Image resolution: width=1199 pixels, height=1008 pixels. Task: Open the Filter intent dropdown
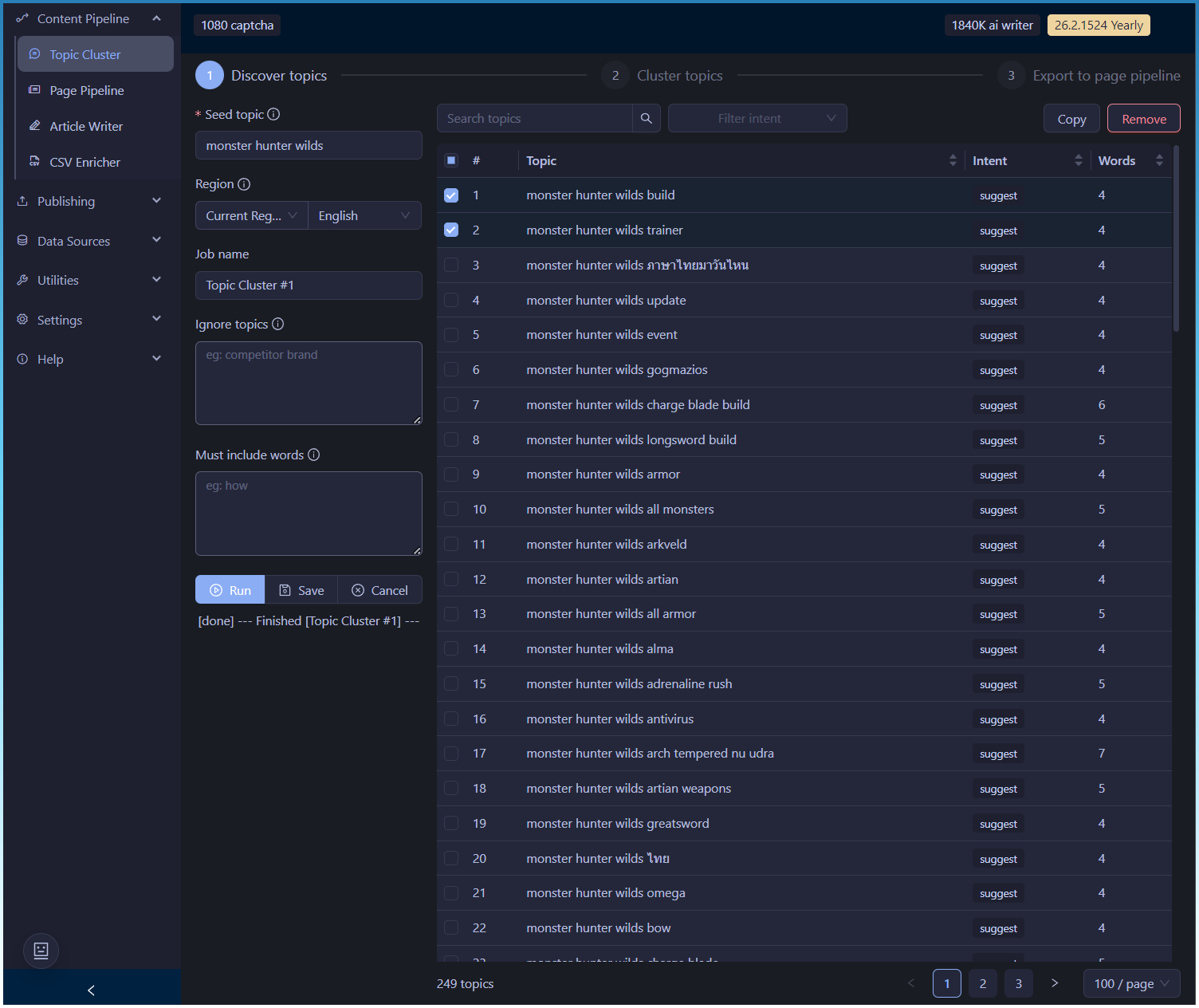click(x=757, y=119)
